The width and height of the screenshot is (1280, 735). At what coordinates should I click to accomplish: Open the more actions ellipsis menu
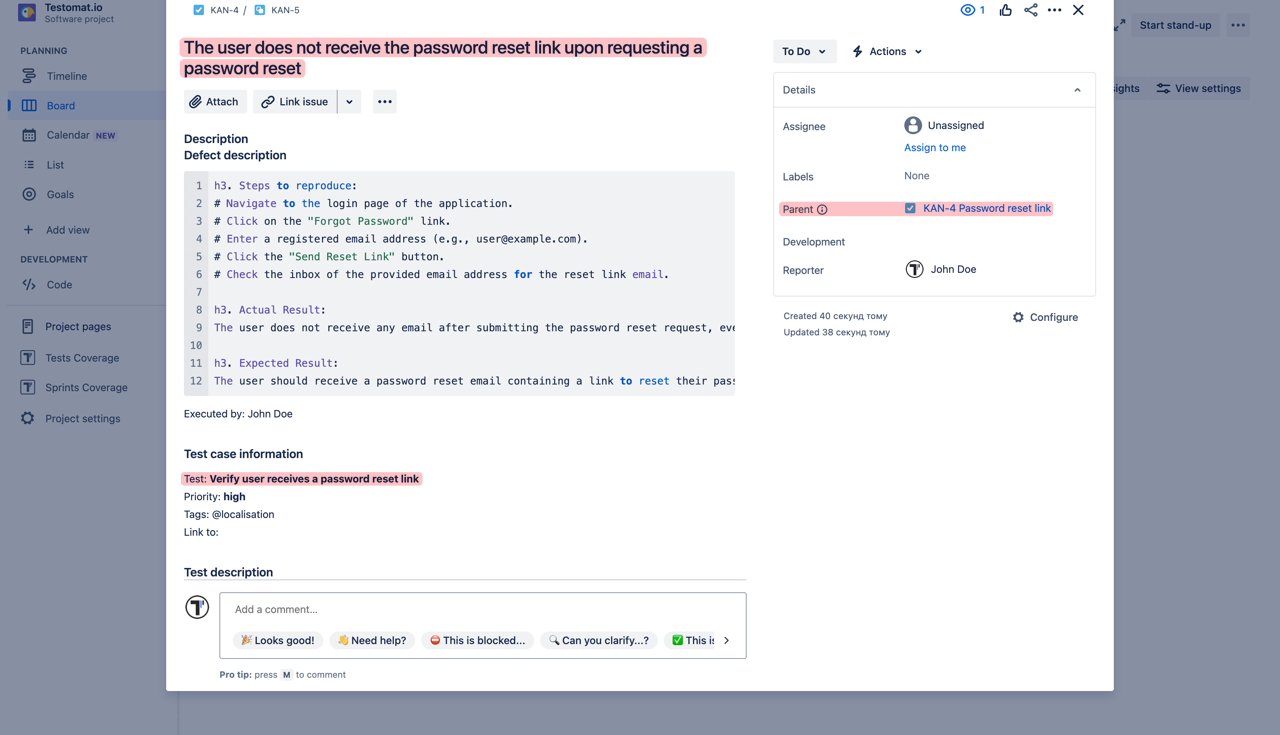pos(1054,10)
